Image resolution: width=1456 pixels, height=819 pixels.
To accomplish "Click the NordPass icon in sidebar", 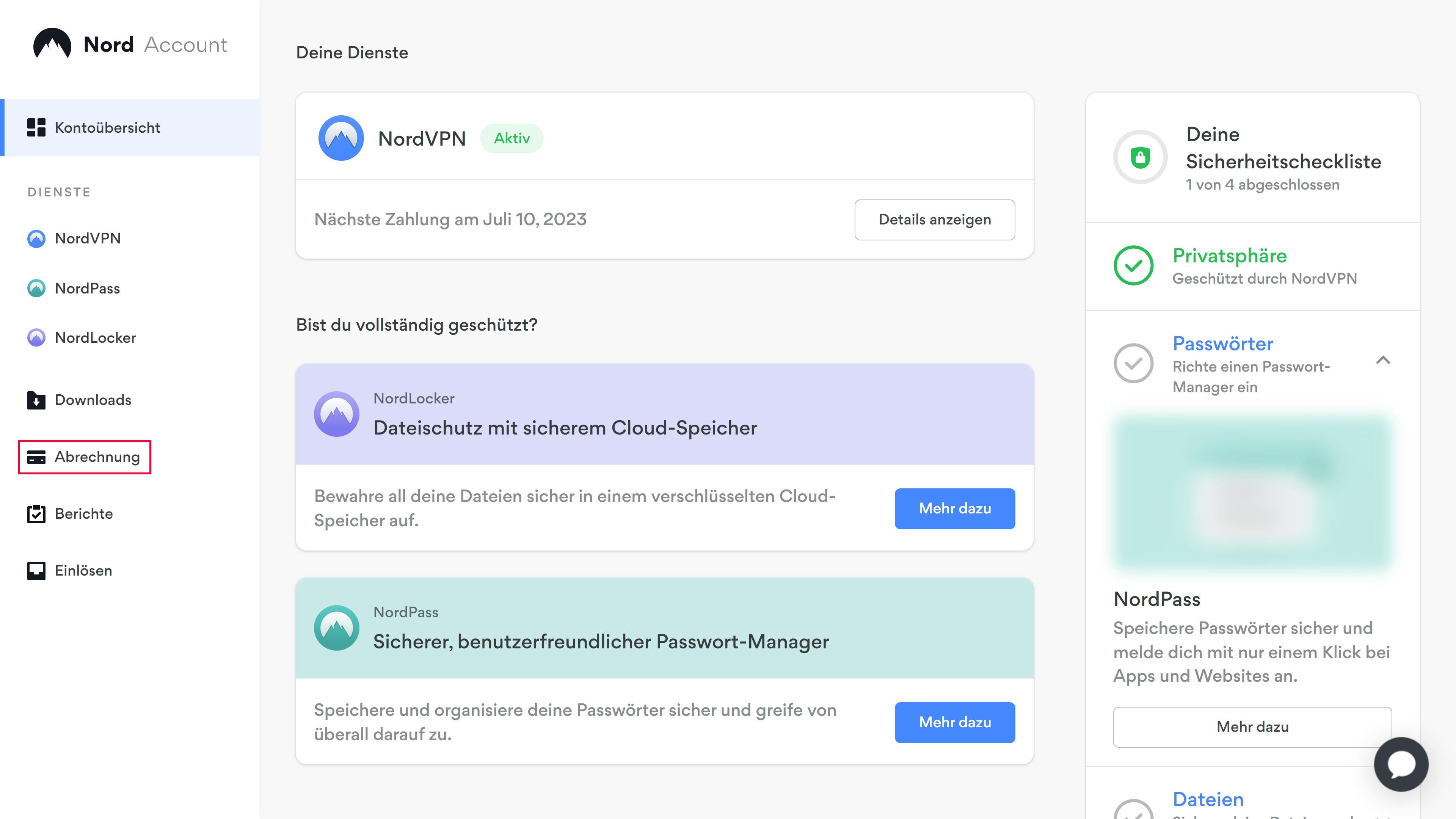I will coord(36,288).
